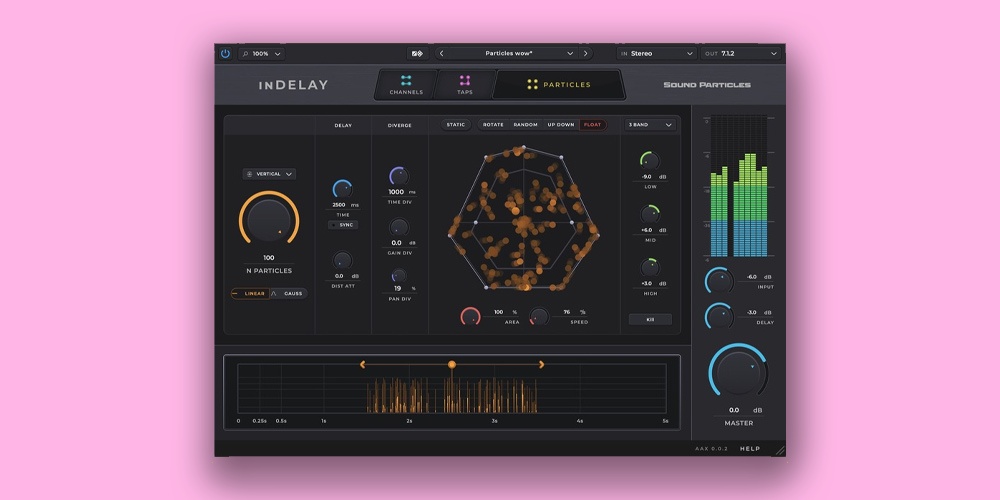
Task: Click the orange center marker on the delay timeline
Action: [x=452, y=365]
